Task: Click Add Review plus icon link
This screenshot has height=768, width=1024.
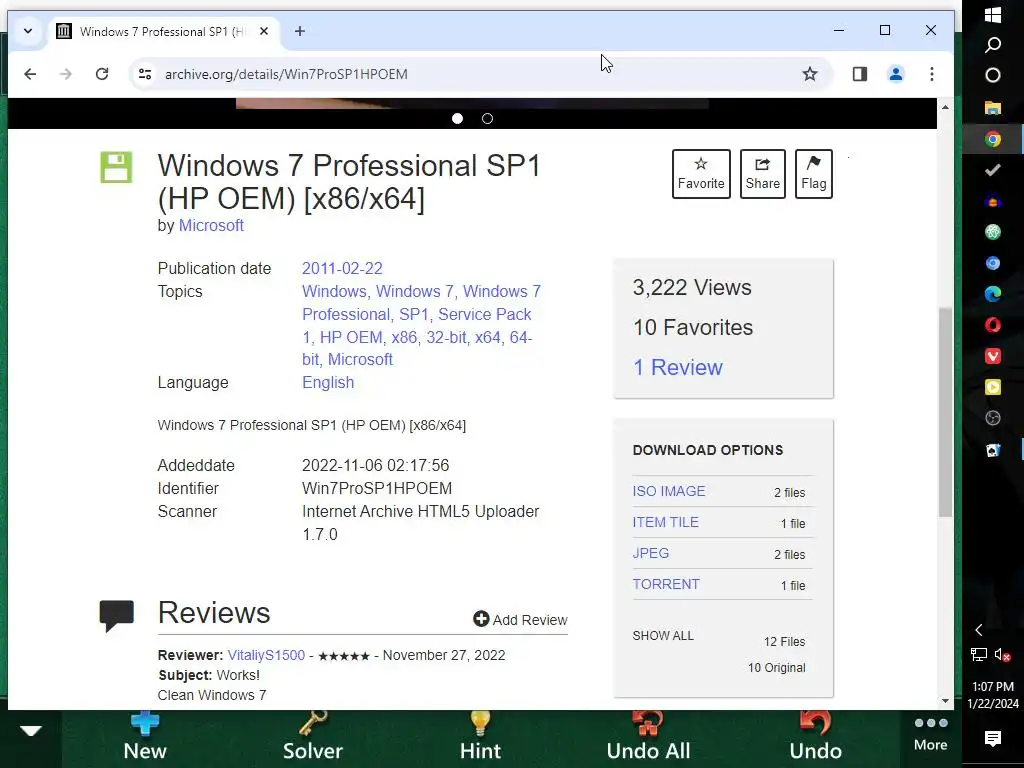Action: coord(520,619)
